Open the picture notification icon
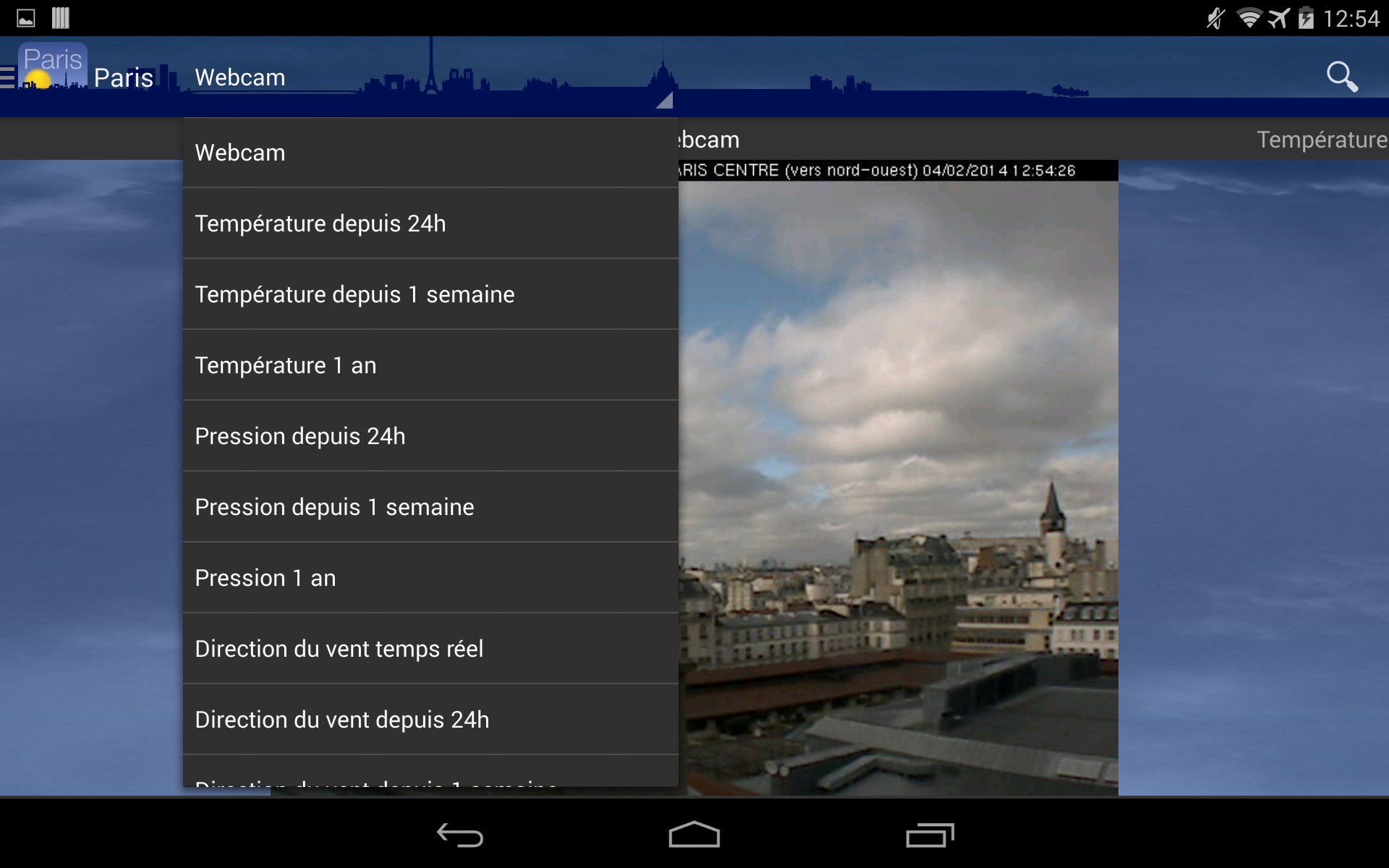The width and height of the screenshot is (1389, 868). tap(26, 18)
